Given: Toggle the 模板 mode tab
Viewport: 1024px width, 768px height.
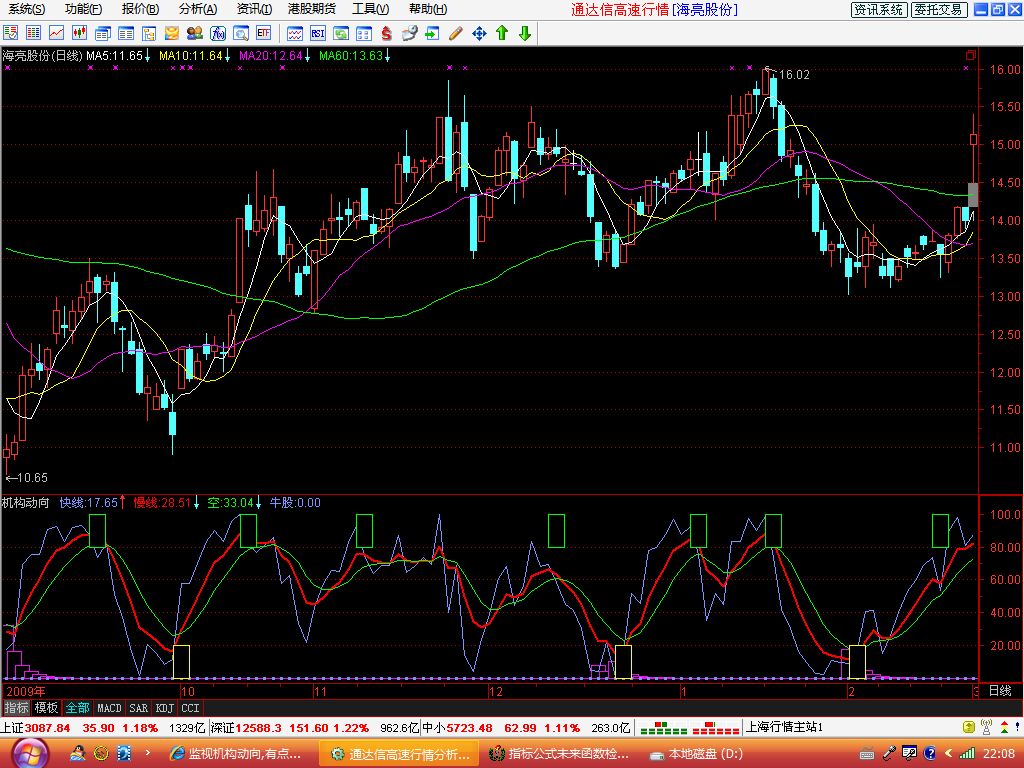Looking at the screenshot, I should [47, 707].
